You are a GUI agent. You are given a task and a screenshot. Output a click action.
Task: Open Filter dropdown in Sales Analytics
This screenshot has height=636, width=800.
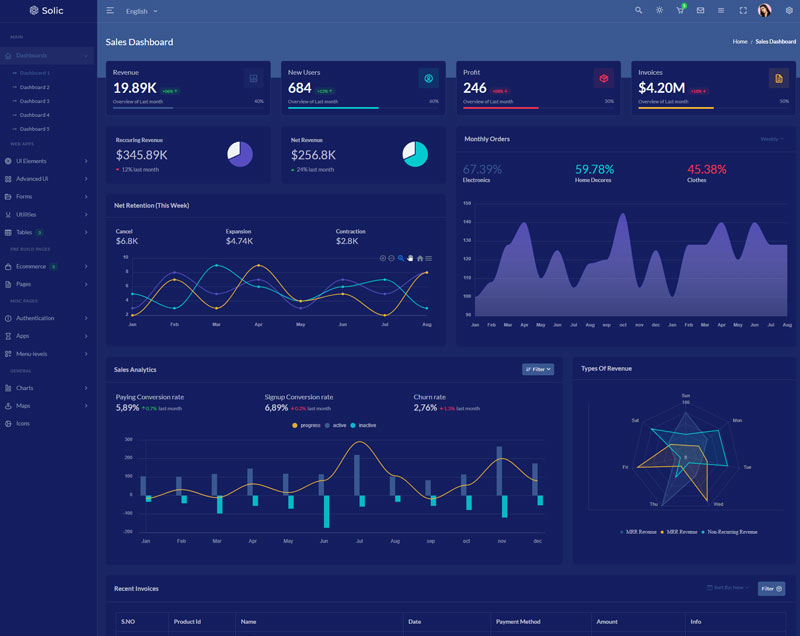click(538, 369)
